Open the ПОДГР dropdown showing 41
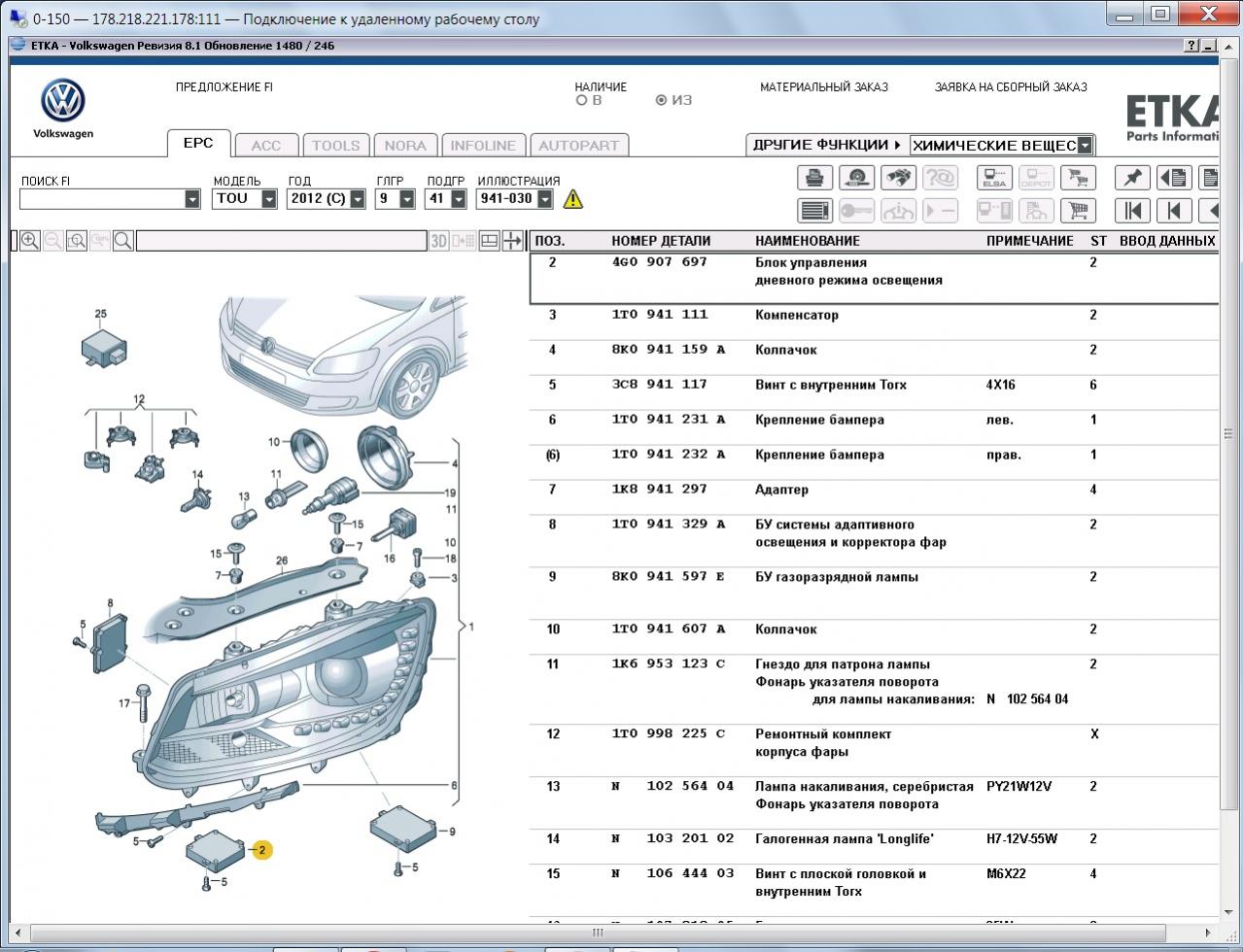Image resolution: width=1243 pixels, height=952 pixels. coord(457,199)
